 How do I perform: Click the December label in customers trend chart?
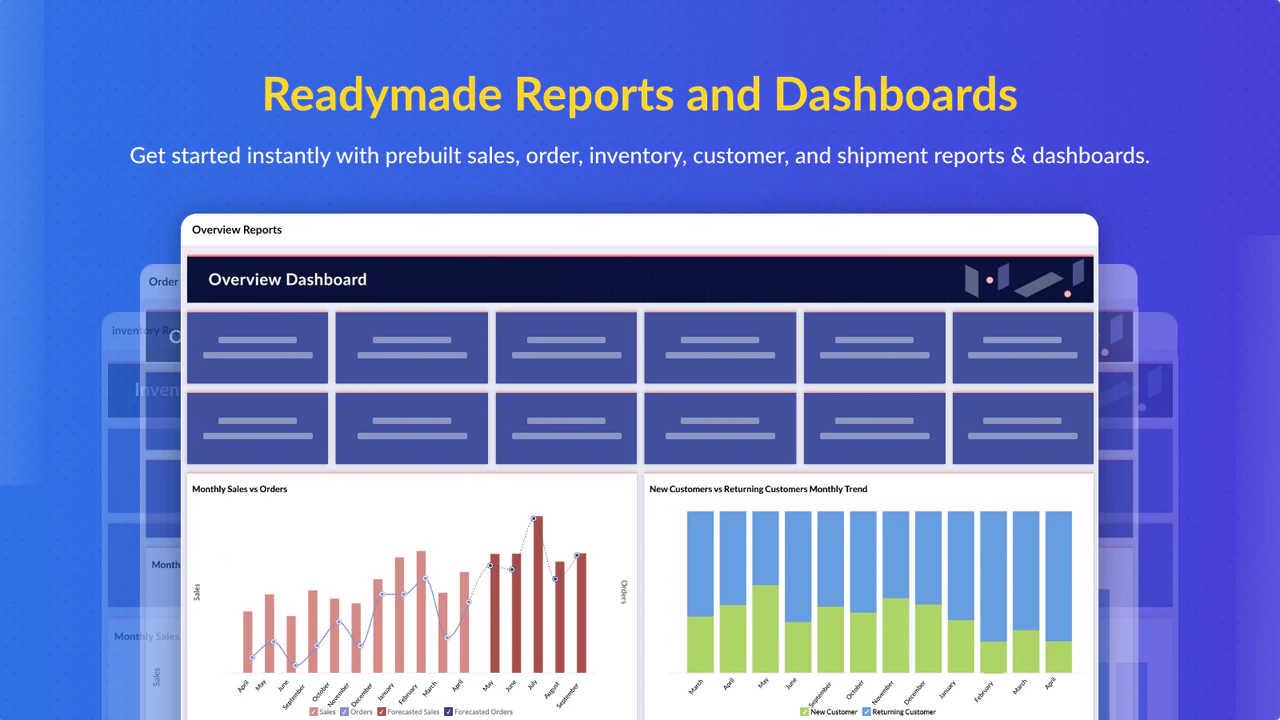914,693
